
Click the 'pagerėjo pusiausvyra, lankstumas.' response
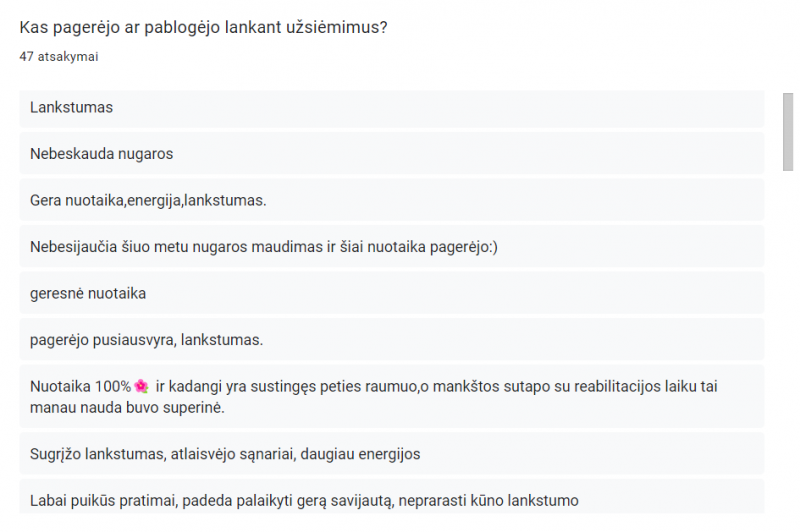(391, 340)
